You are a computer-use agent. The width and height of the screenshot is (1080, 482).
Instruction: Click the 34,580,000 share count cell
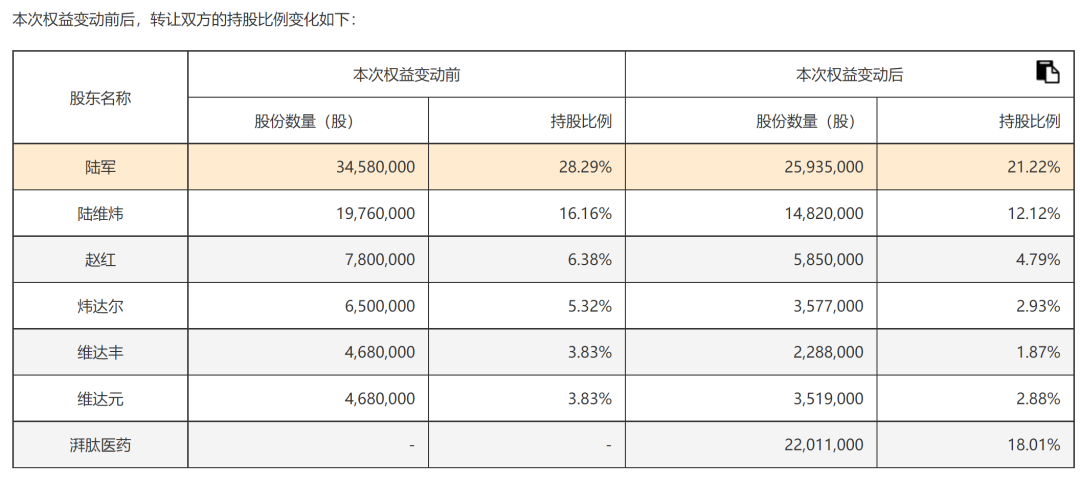tap(308, 167)
